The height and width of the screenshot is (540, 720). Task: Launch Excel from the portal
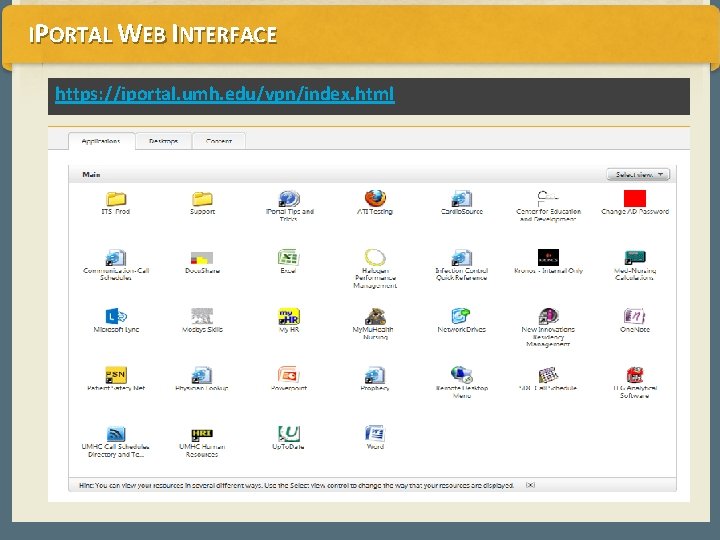pos(289,257)
